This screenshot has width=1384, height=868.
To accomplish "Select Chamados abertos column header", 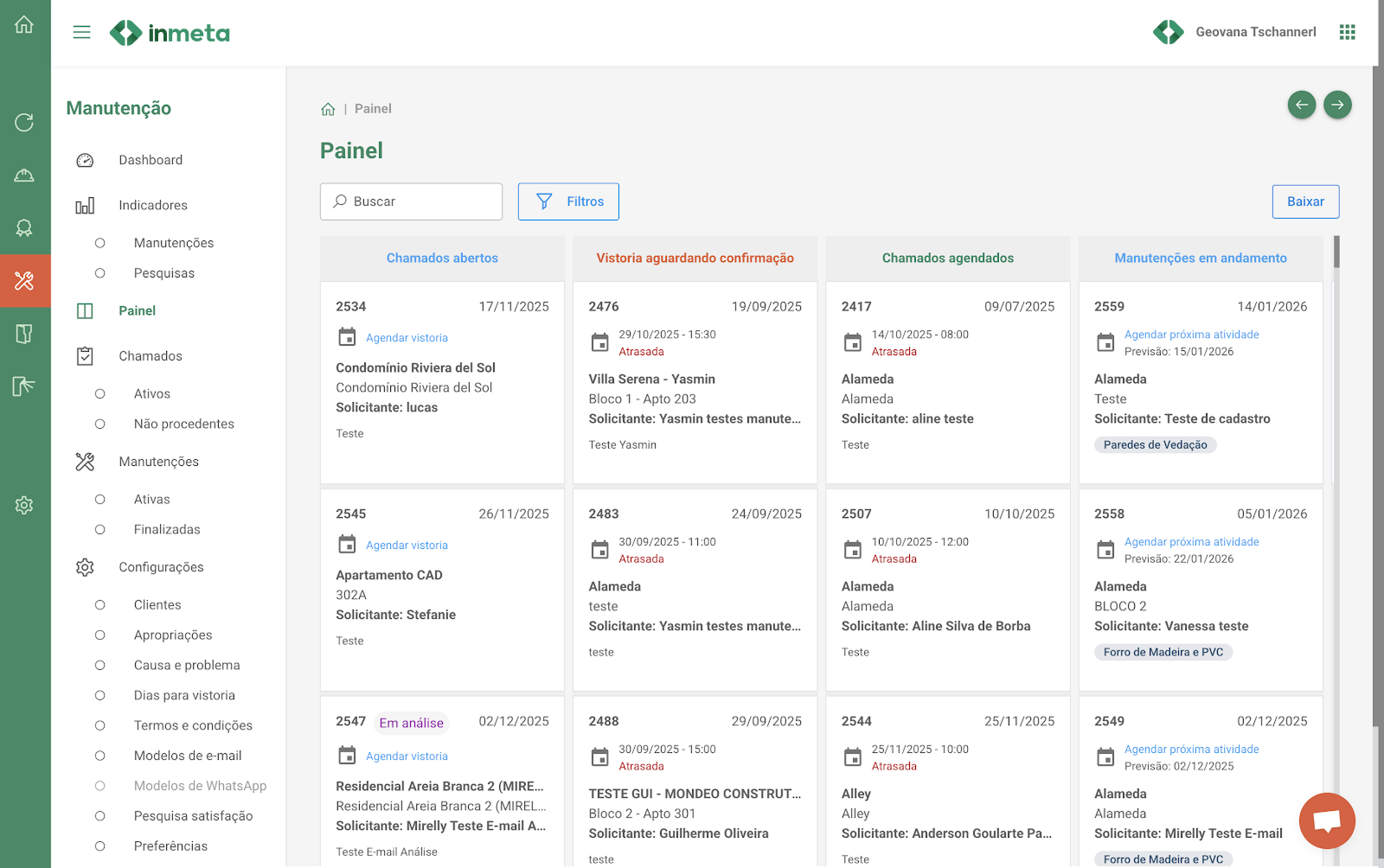I will click(x=442, y=258).
